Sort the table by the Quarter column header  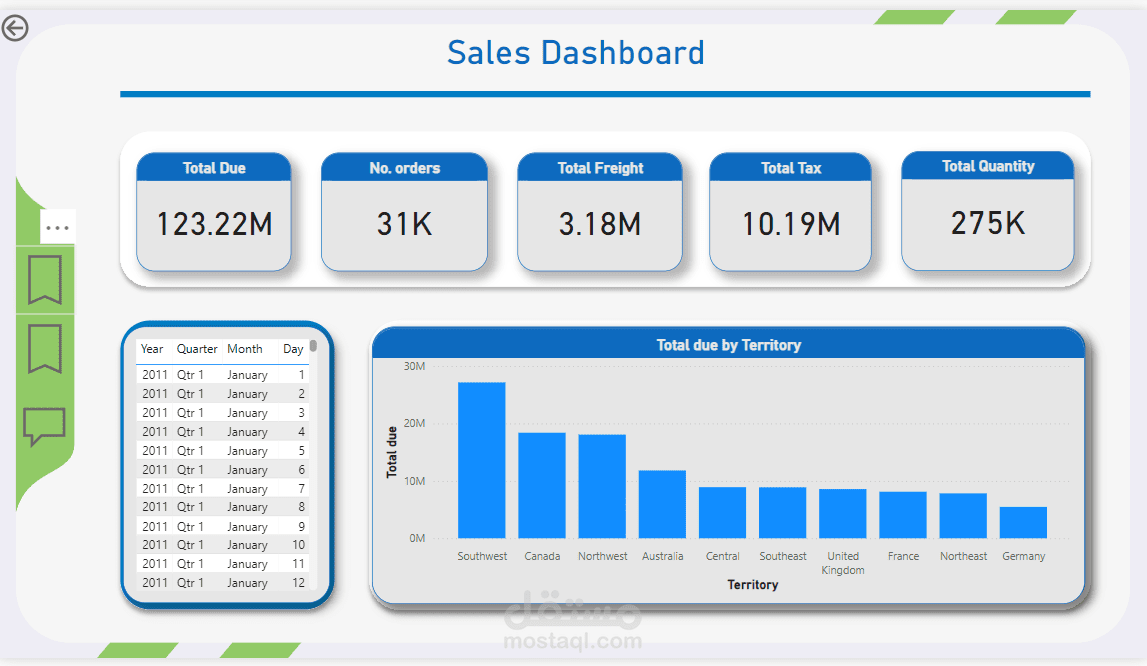(x=197, y=349)
